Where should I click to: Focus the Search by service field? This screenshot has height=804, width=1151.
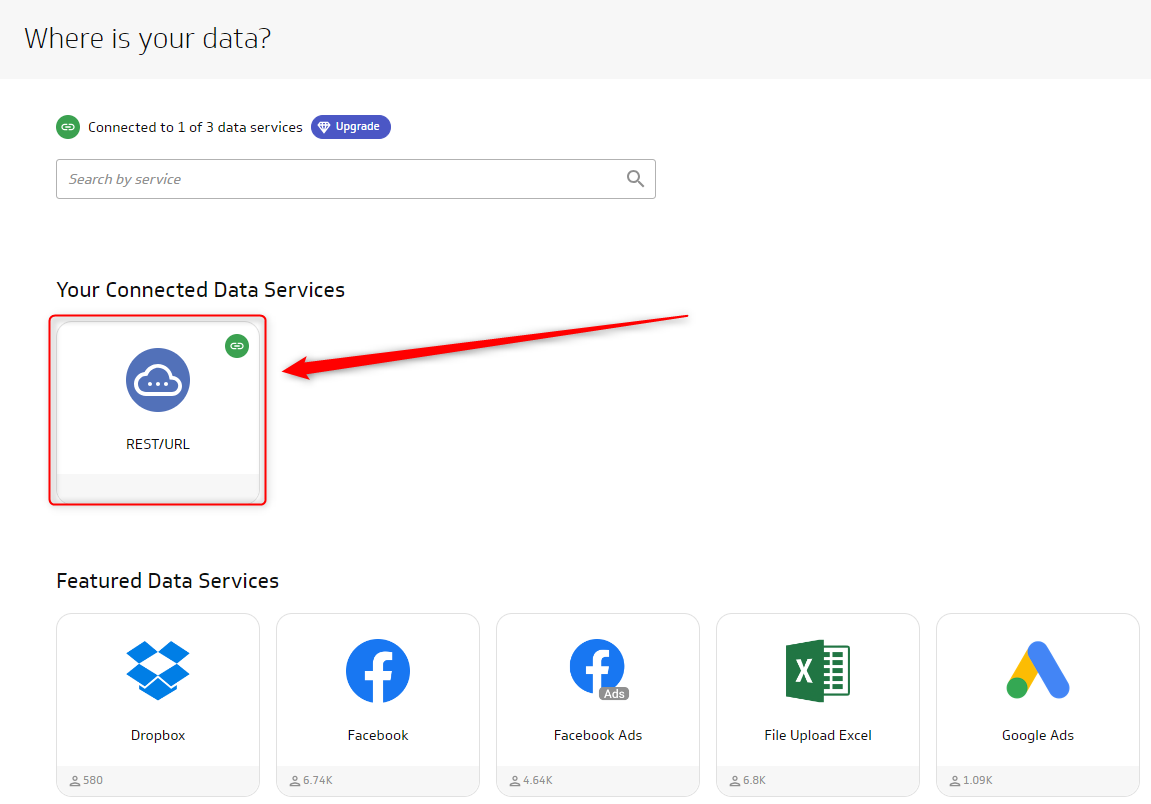pos(340,179)
